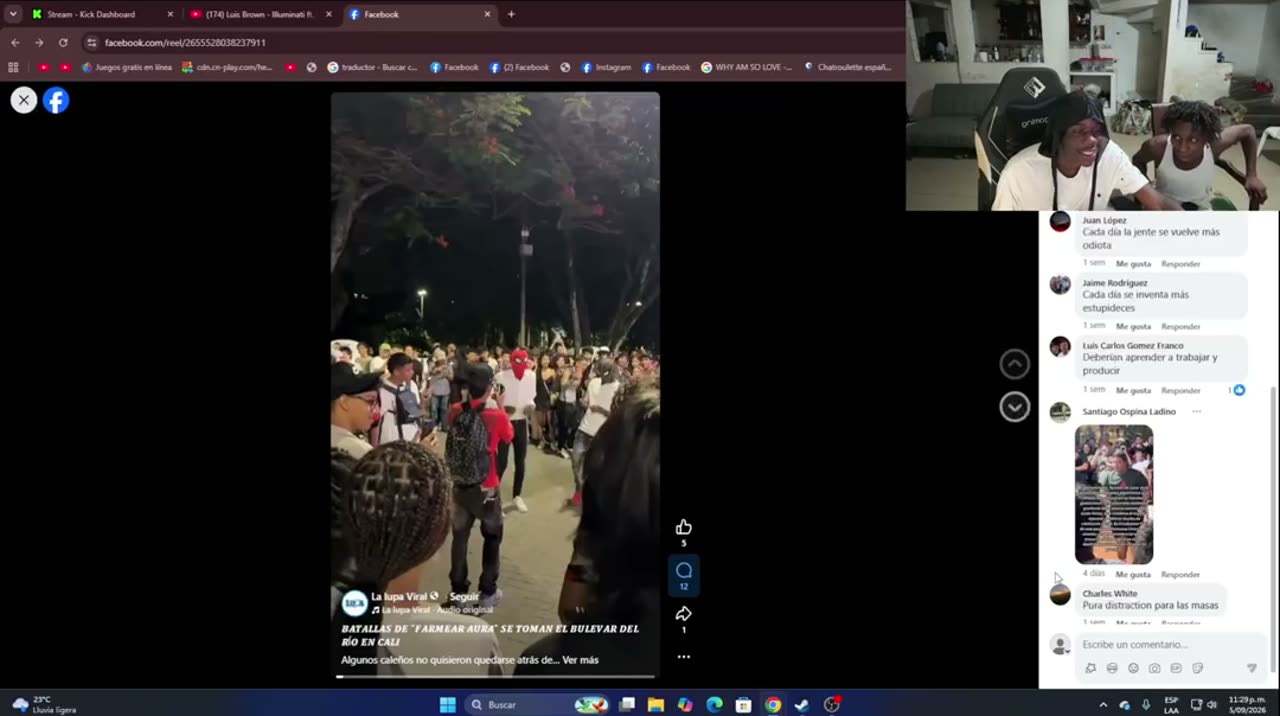Open options for Santiago Ospina Ladino's comment

pos(1196,412)
